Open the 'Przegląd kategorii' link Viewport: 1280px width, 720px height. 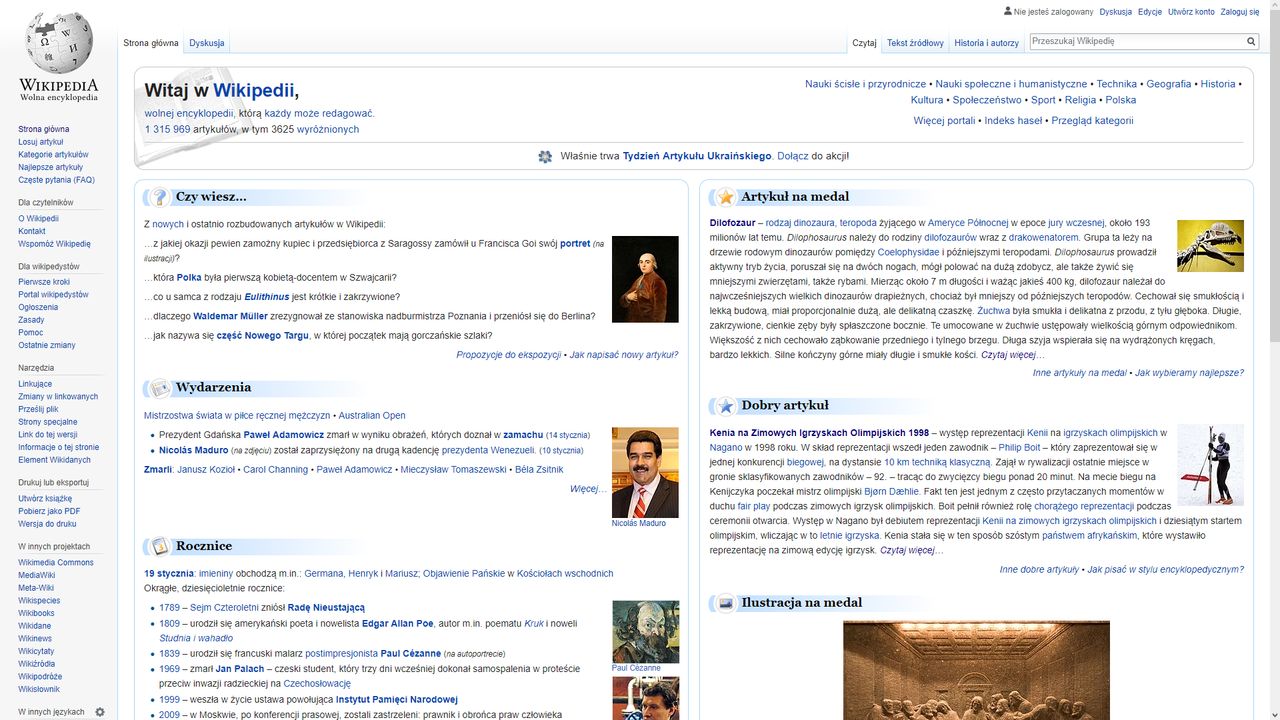tap(1092, 120)
